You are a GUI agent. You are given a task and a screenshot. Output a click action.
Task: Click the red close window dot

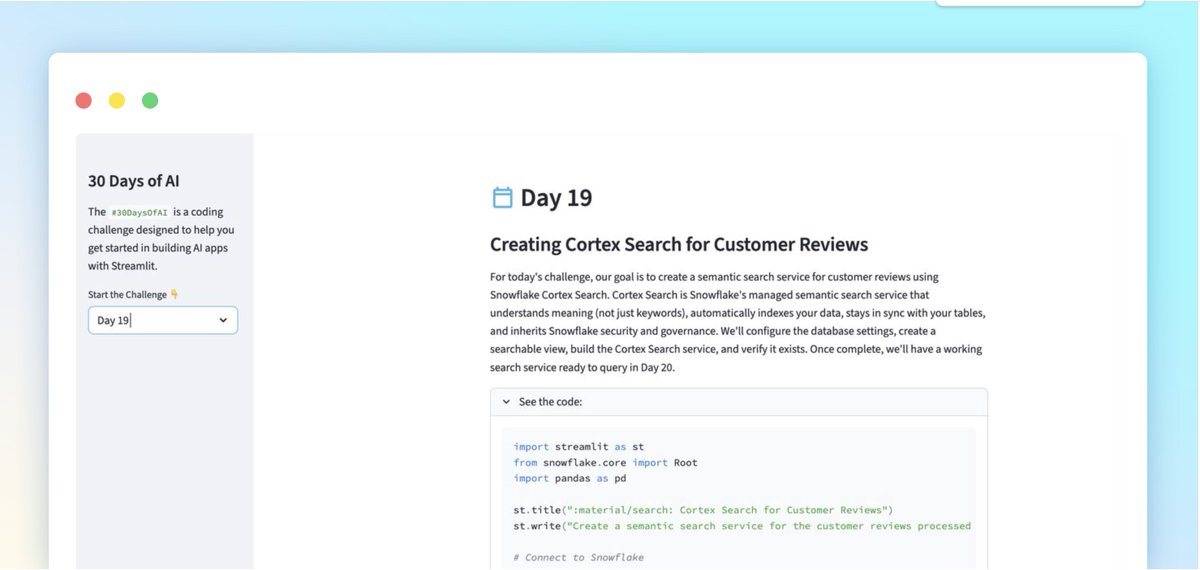pyautogui.click(x=84, y=100)
